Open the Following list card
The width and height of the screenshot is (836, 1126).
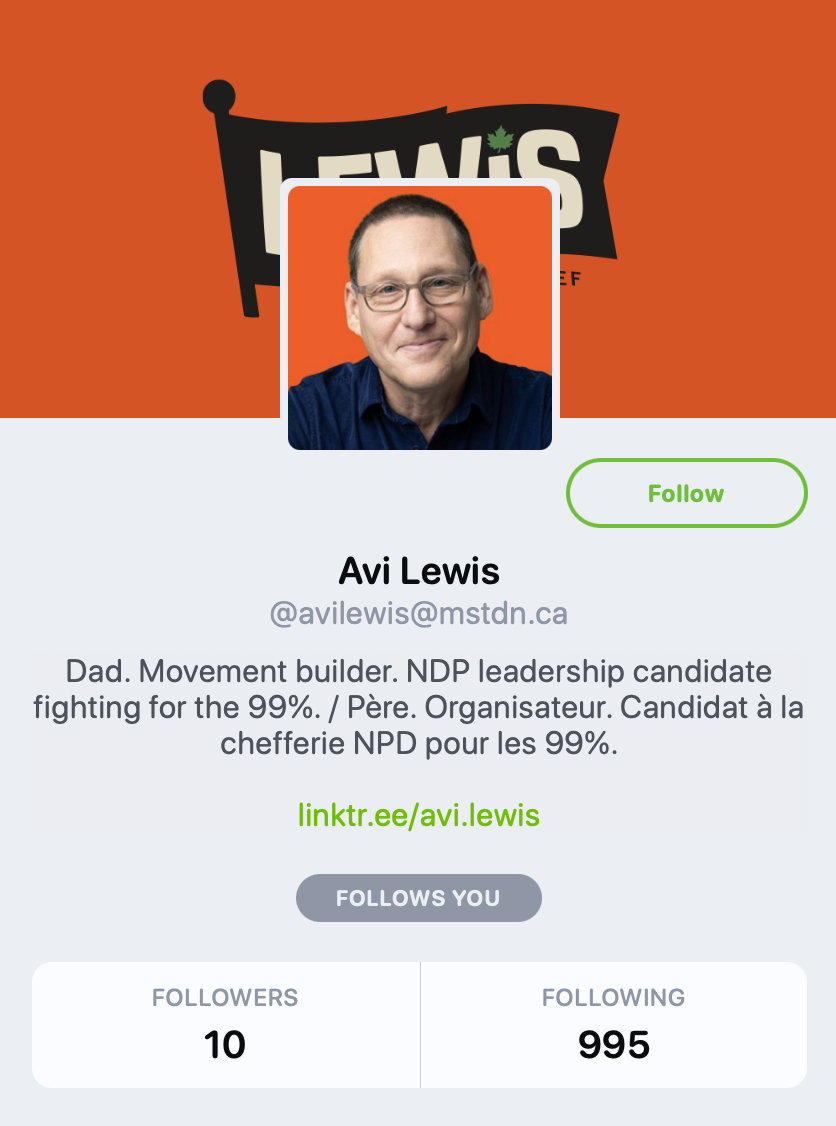613,1024
